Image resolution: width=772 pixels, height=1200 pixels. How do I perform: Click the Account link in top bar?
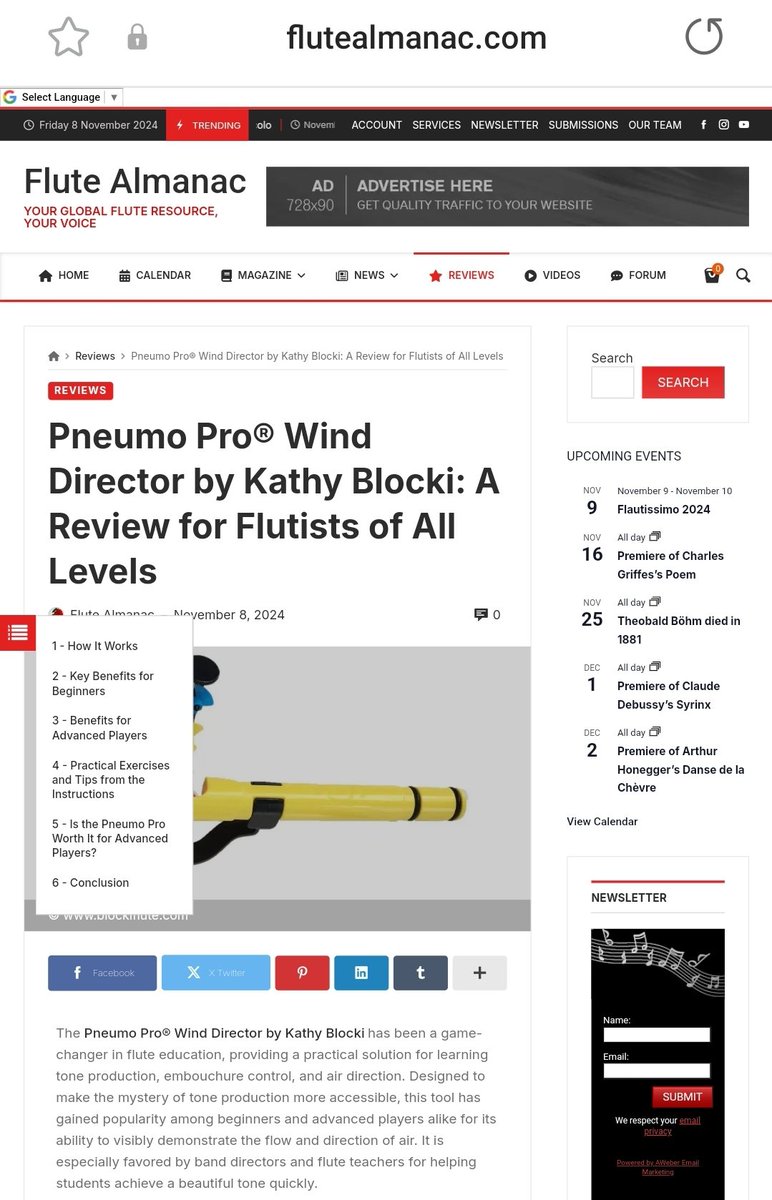coord(377,125)
